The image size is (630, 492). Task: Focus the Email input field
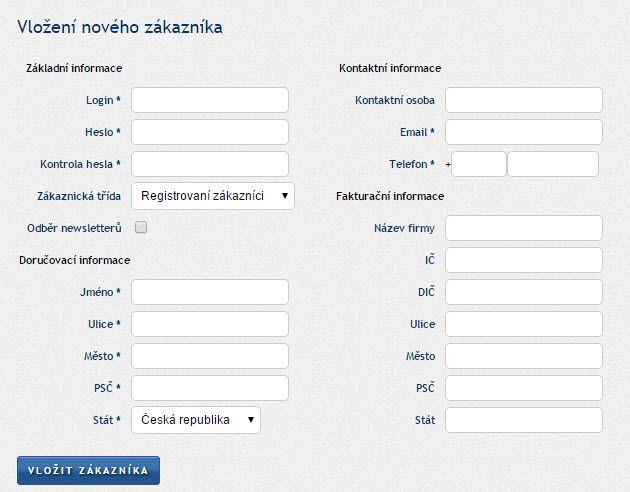click(x=524, y=132)
